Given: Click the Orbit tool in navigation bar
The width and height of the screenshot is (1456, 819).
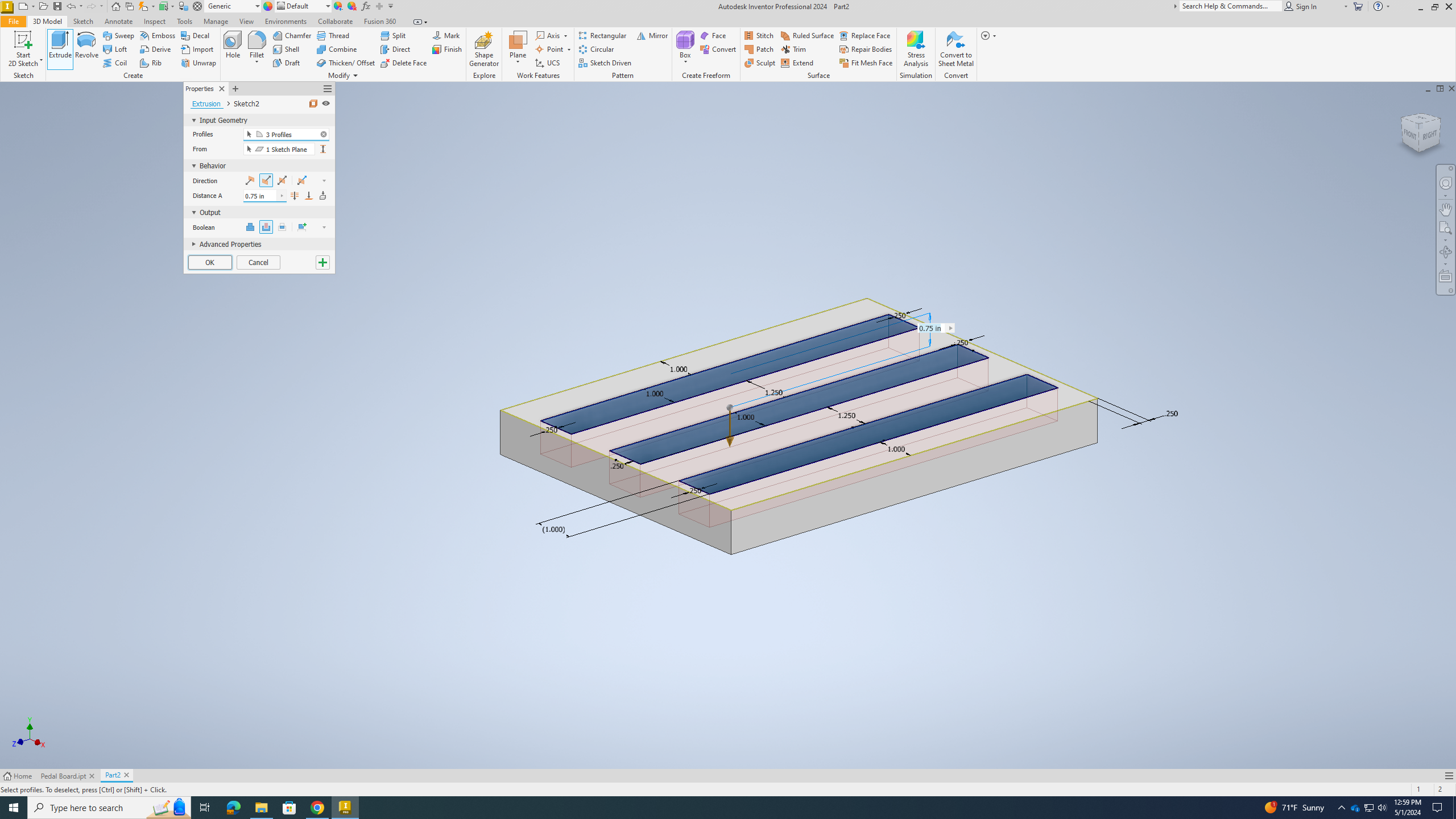Looking at the screenshot, I should click(1445, 252).
